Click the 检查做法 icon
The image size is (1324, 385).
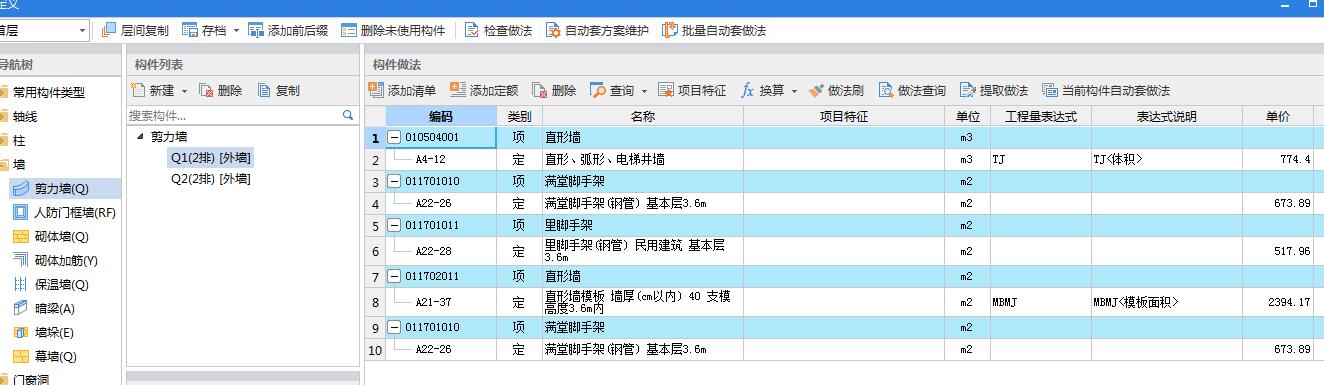472,31
